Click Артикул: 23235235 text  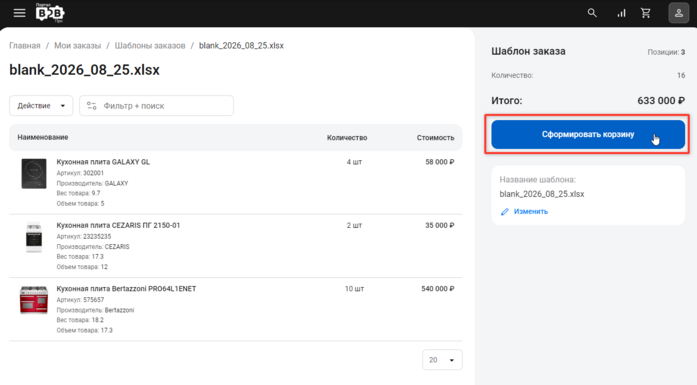84,237
